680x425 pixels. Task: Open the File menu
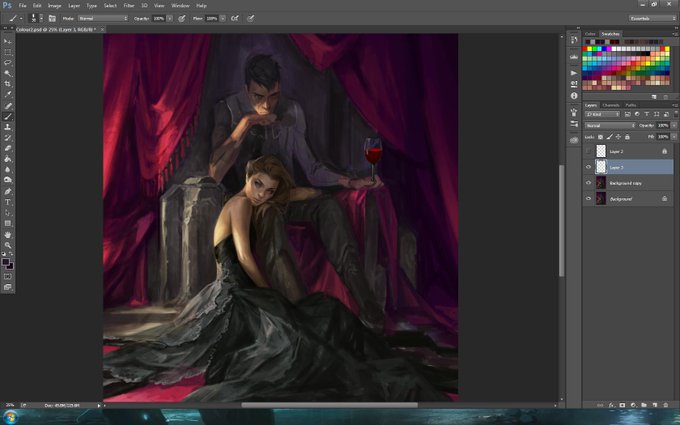click(23, 6)
